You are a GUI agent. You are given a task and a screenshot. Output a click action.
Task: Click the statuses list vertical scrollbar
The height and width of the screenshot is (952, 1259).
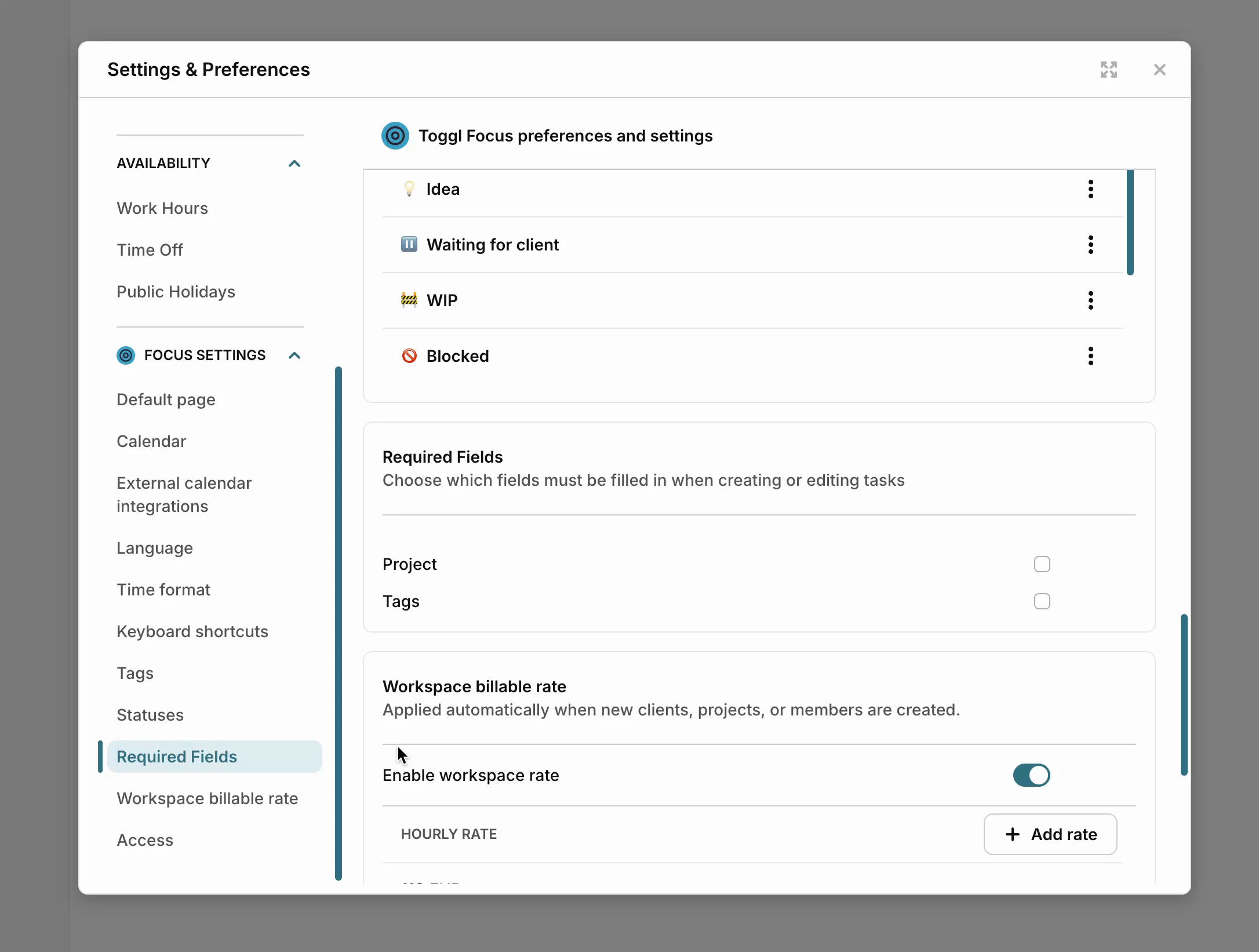pyautogui.click(x=1130, y=223)
